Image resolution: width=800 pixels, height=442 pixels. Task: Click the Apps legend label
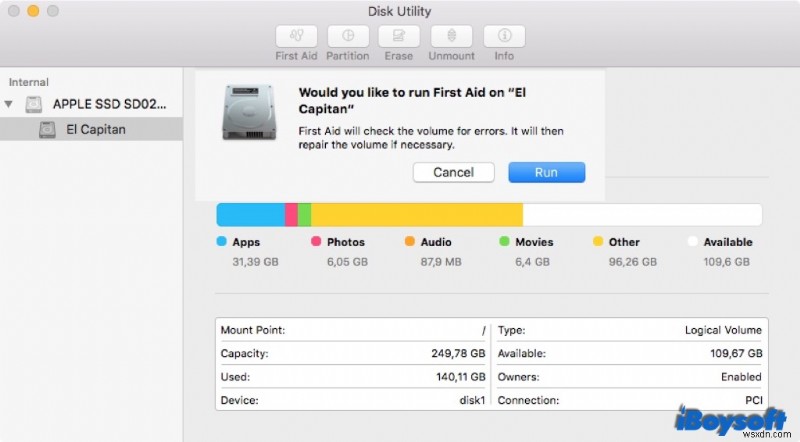(246, 242)
